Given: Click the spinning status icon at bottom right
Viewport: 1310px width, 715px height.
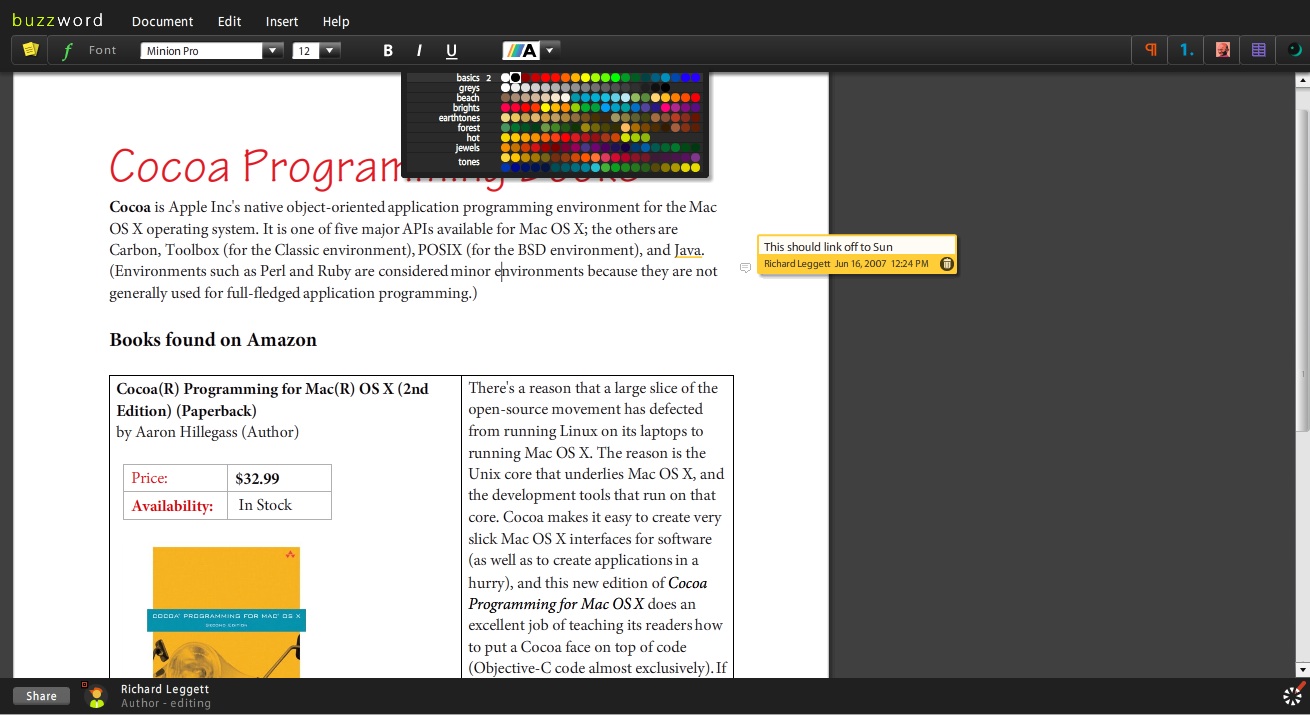Looking at the screenshot, I should (x=1293, y=696).
